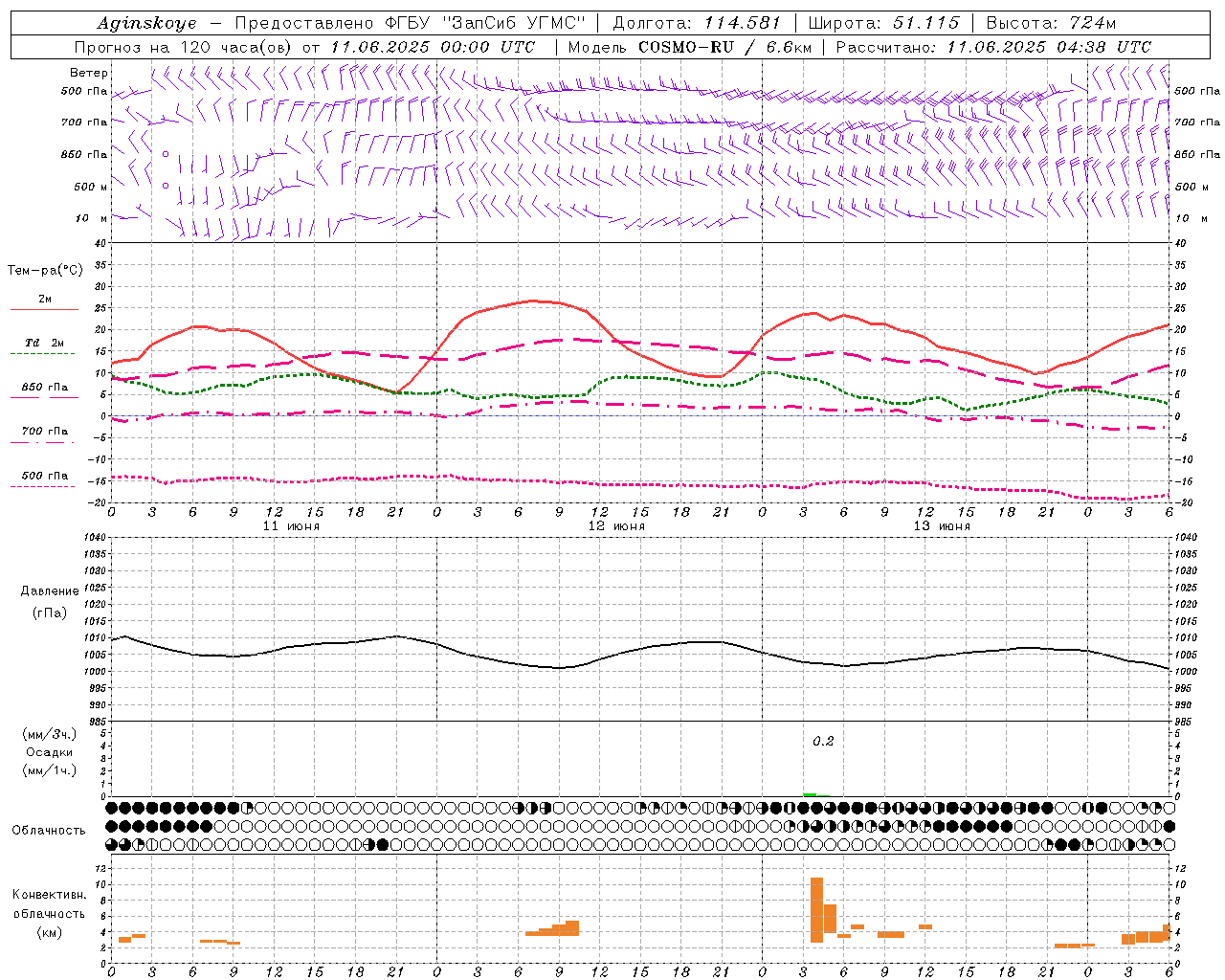Click the 1040 value on the left pressure axis
This screenshot has height=980, width=1225.
click(96, 537)
